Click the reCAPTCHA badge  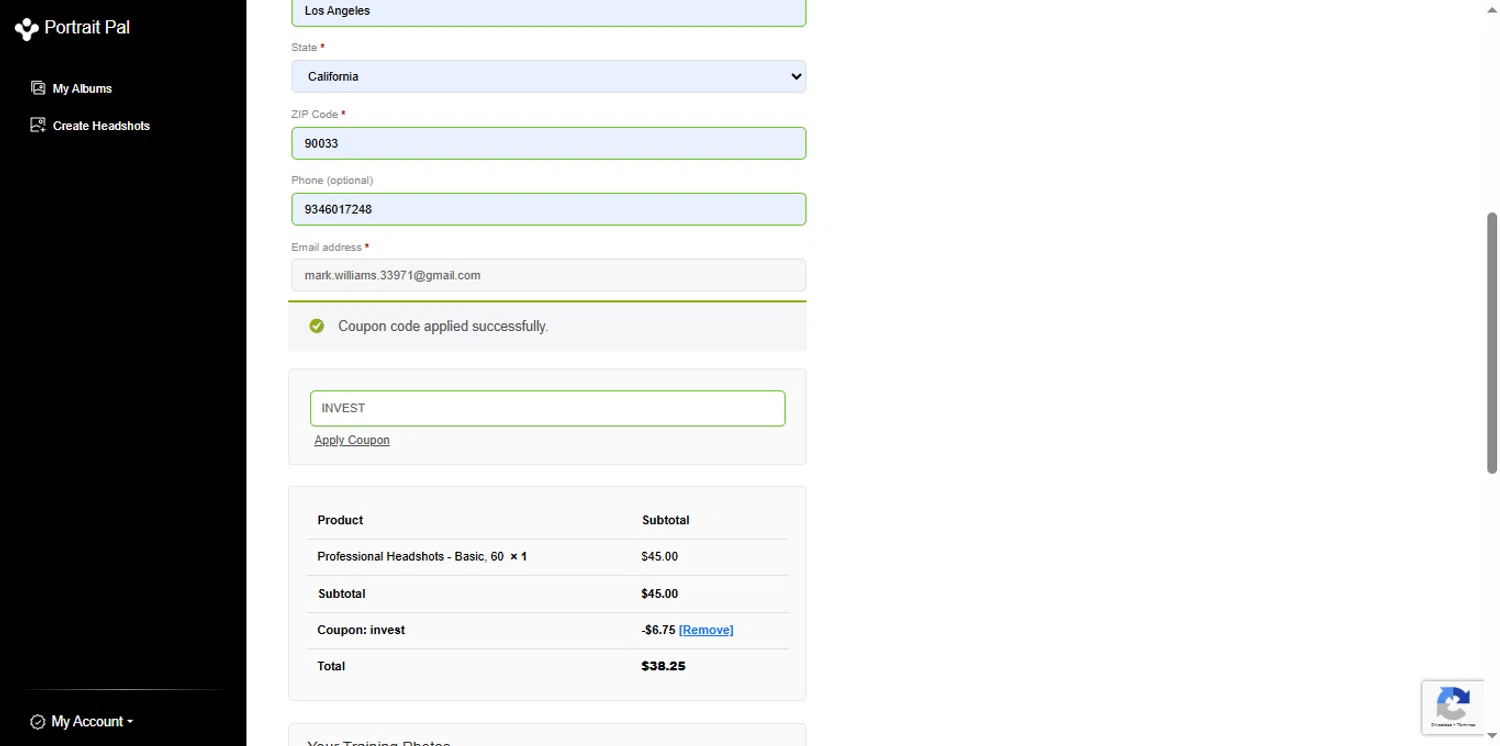(x=1452, y=707)
